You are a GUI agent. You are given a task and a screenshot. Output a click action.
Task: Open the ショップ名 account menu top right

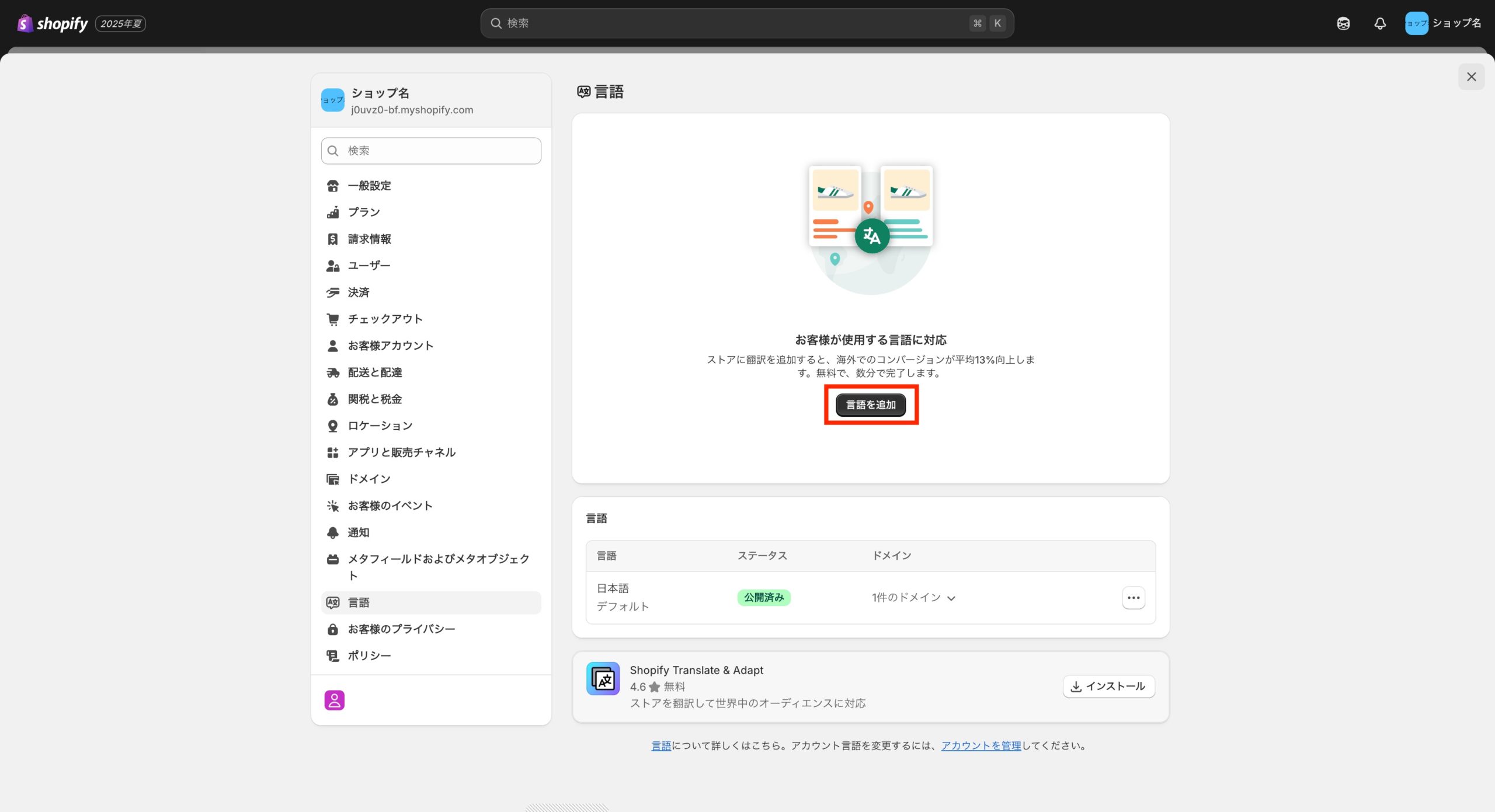pos(1442,23)
